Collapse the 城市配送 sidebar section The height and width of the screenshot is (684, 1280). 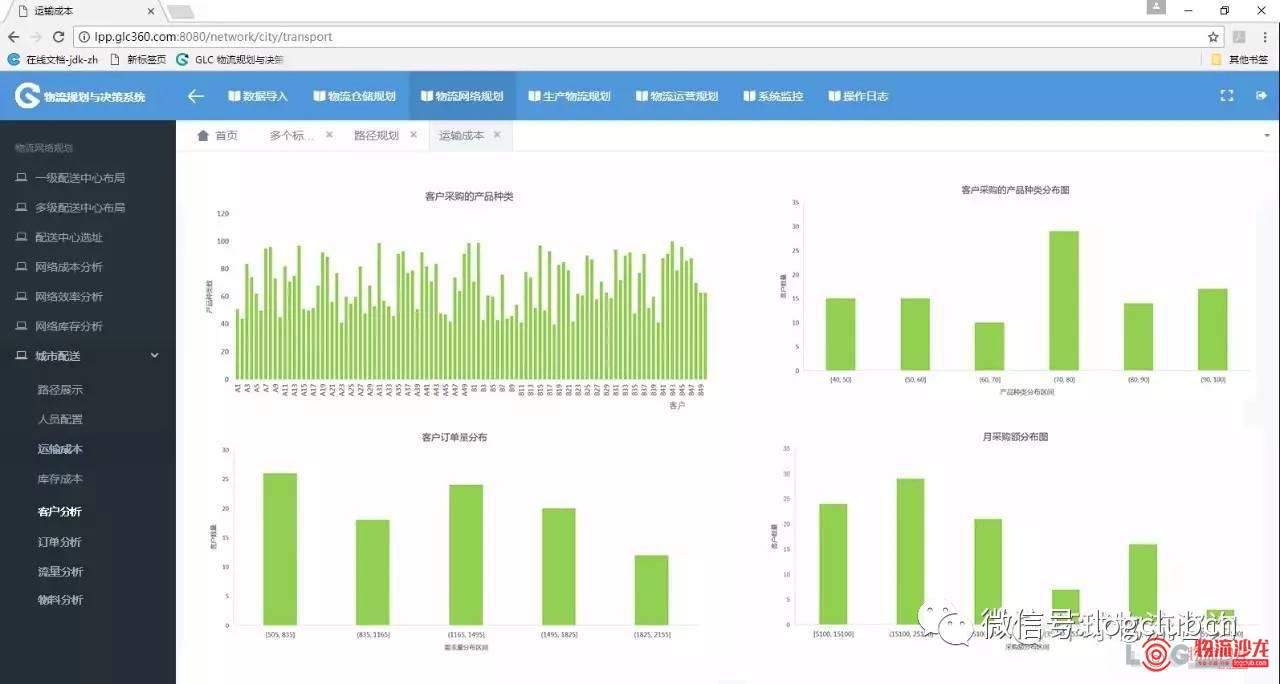154,356
